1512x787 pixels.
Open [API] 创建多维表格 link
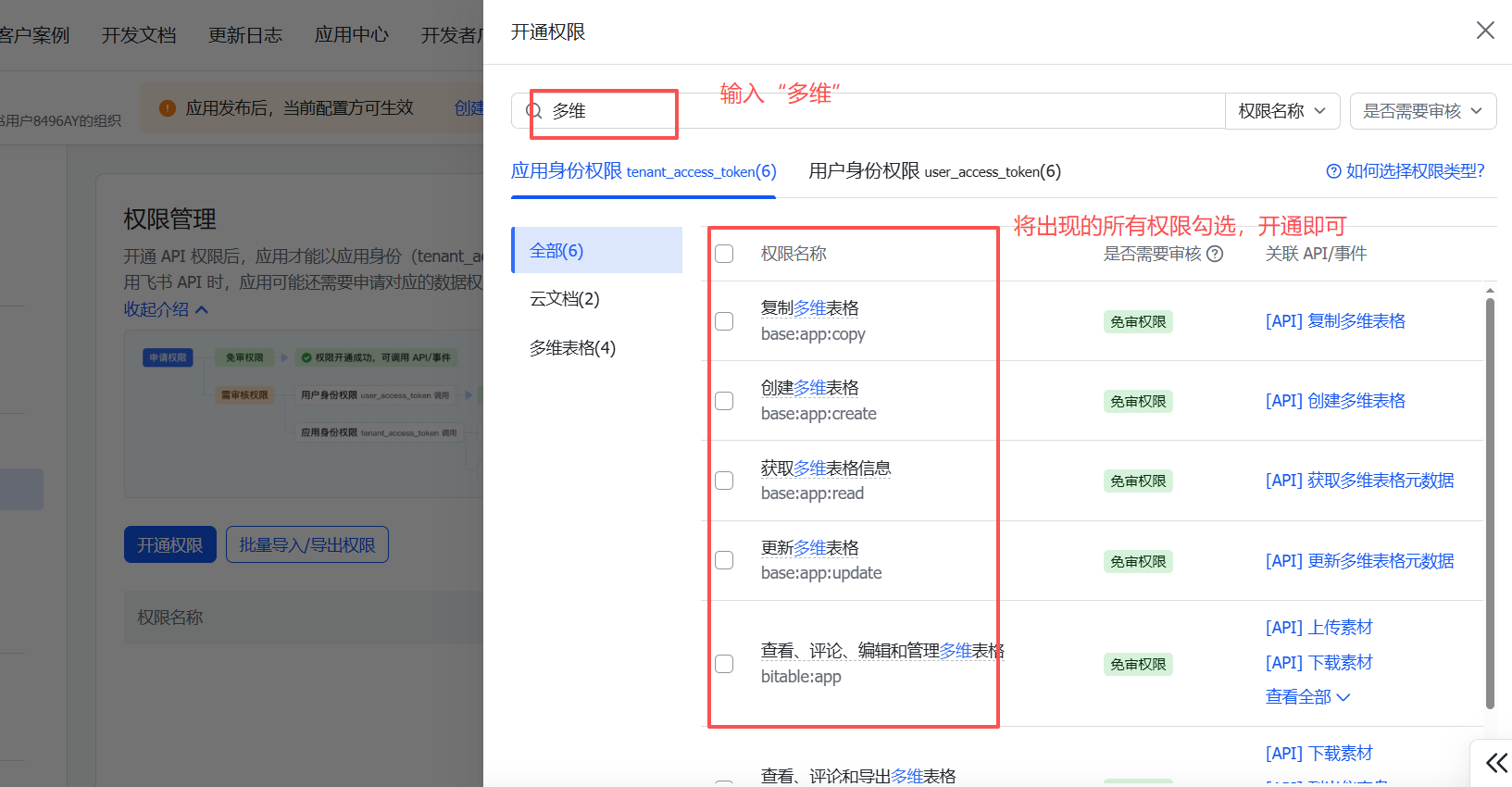click(x=1335, y=401)
